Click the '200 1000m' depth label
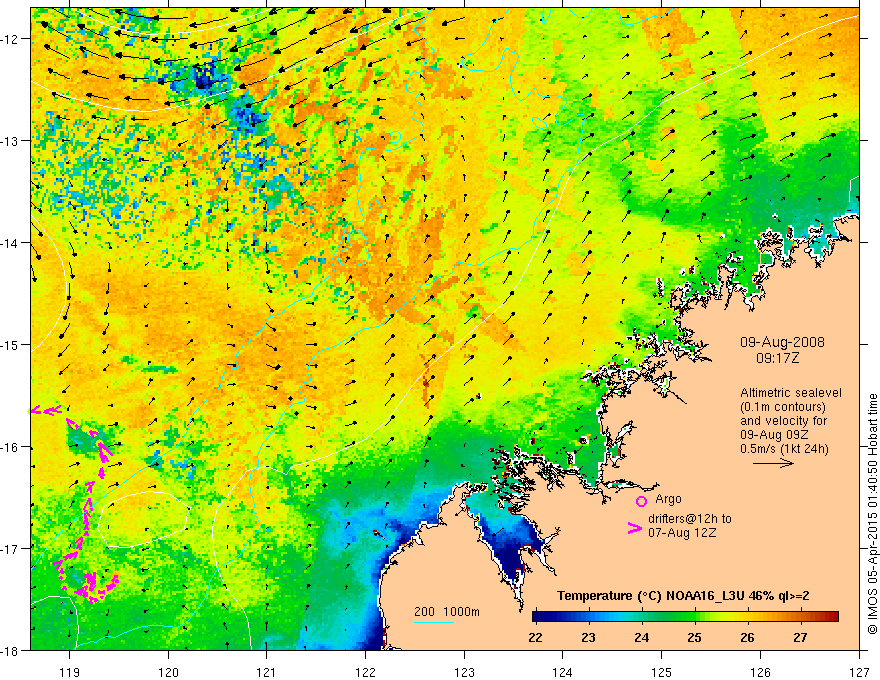Screen dimensions: 880x680 [x=447, y=612]
